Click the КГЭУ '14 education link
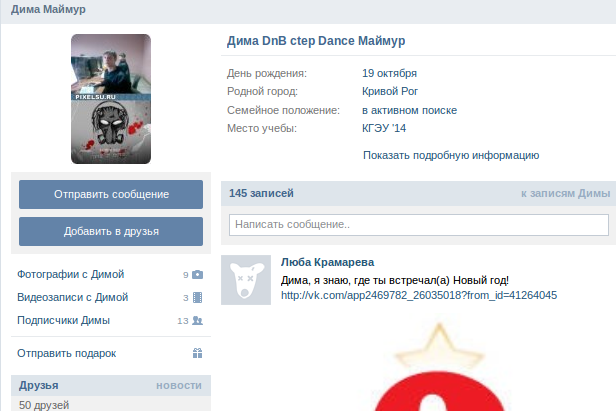616x411 pixels. pyautogui.click(x=384, y=128)
